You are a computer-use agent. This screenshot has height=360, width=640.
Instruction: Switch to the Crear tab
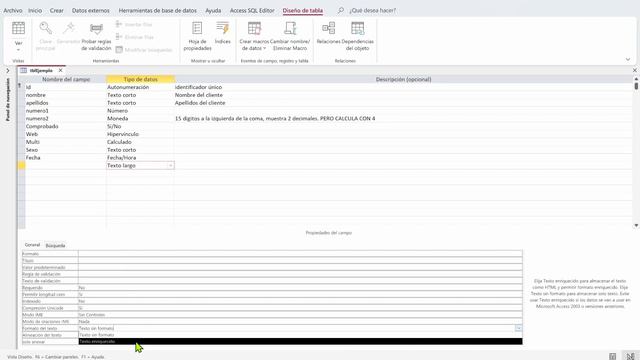tap(57, 10)
